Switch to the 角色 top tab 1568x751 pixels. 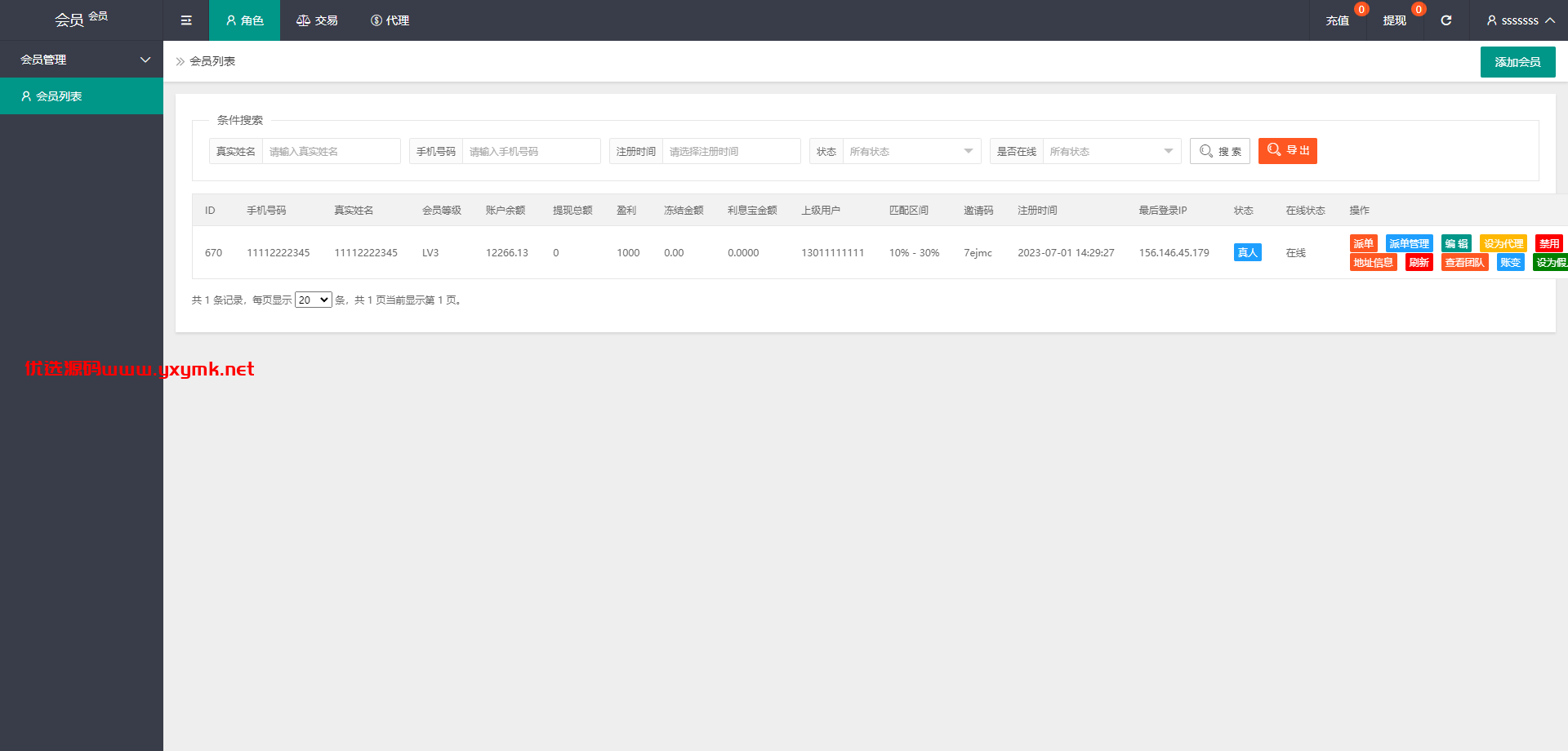coord(244,20)
